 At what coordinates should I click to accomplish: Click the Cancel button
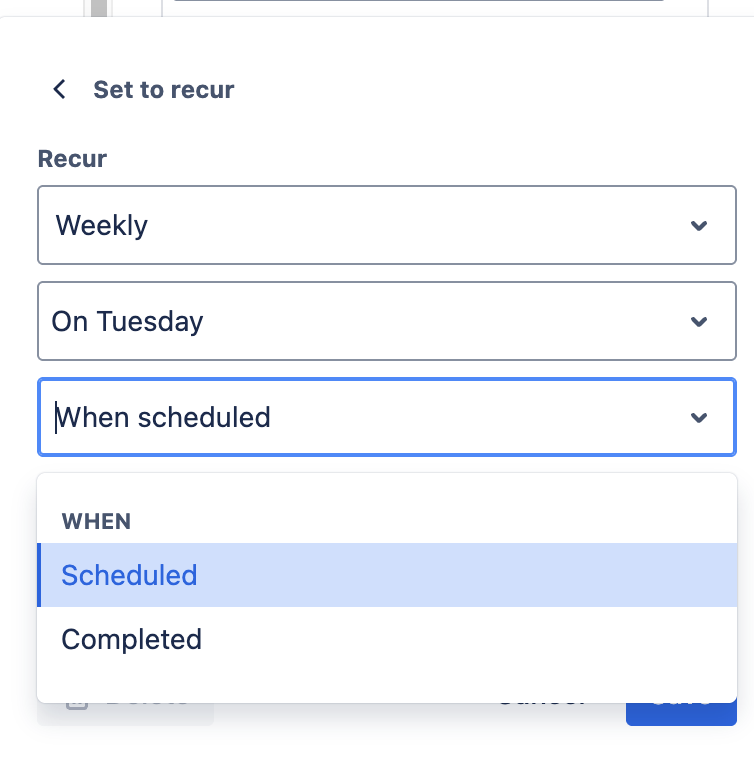pyautogui.click(x=541, y=706)
